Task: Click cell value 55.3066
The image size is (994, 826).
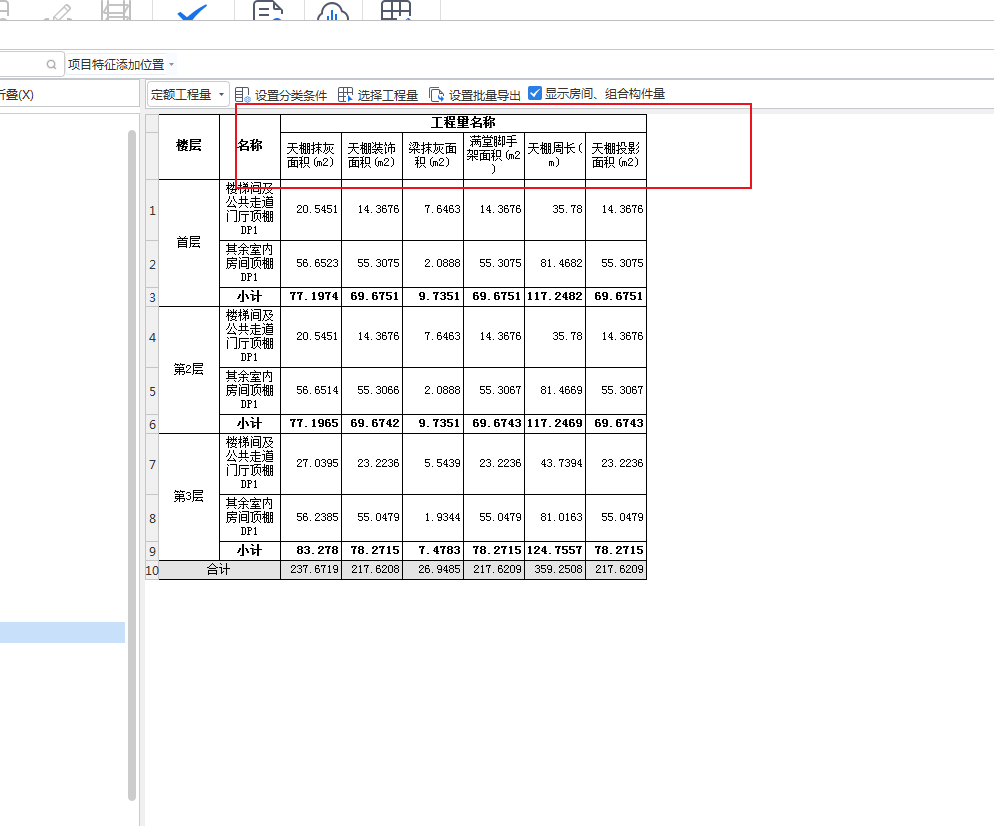Action: (x=372, y=390)
